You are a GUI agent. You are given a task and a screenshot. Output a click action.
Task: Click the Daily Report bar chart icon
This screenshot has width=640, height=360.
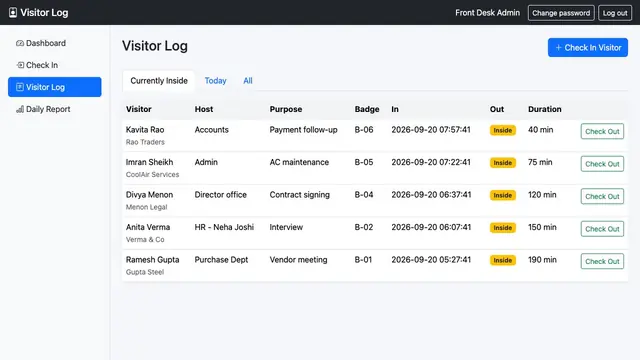[x=20, y=109]
